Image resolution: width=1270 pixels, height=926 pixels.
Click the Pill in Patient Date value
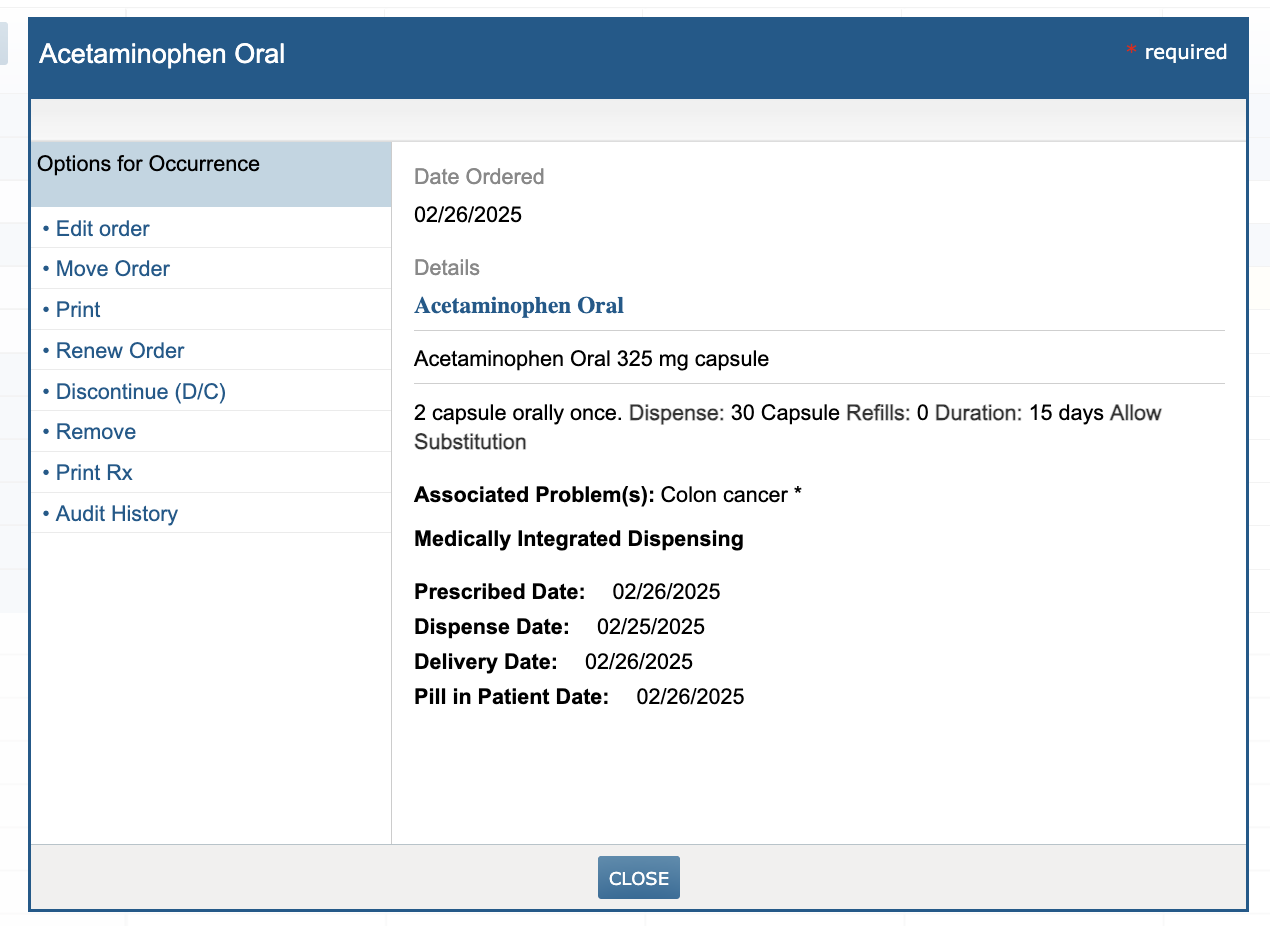pyautogui.click(x=690, y=697)
